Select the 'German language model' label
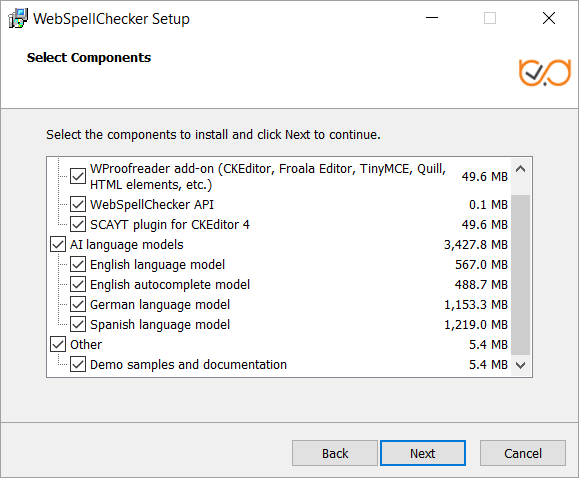Screen dimensions: 579x478 point(160,304)
